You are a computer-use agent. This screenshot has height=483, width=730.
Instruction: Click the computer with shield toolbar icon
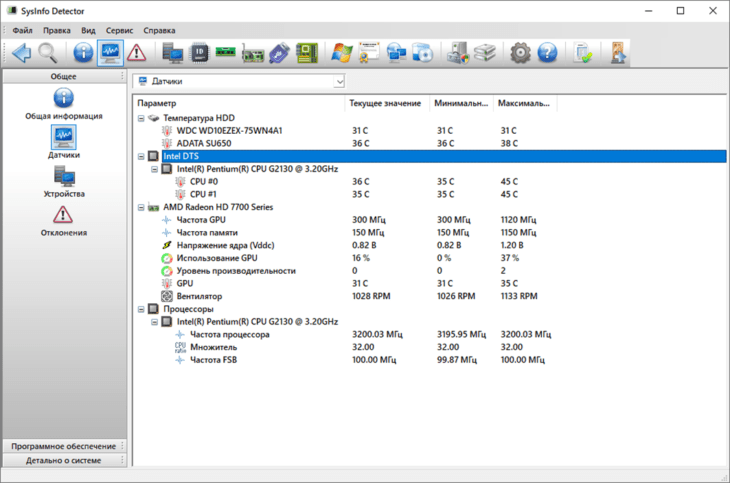458,53
